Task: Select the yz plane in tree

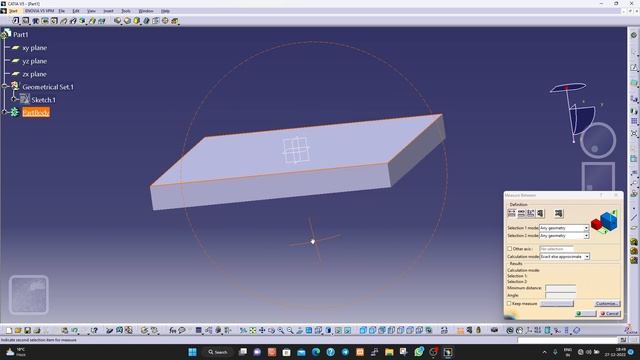Action: 34,61
